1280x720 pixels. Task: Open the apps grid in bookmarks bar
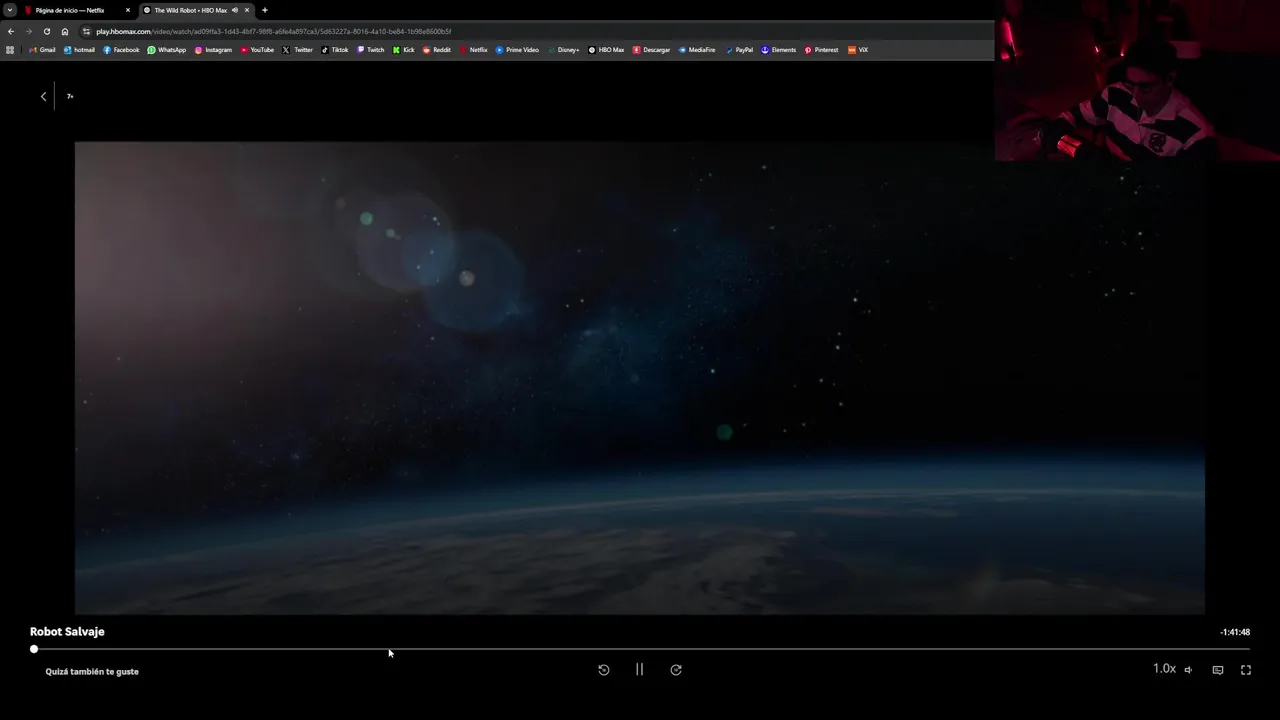tap(10, 50)
